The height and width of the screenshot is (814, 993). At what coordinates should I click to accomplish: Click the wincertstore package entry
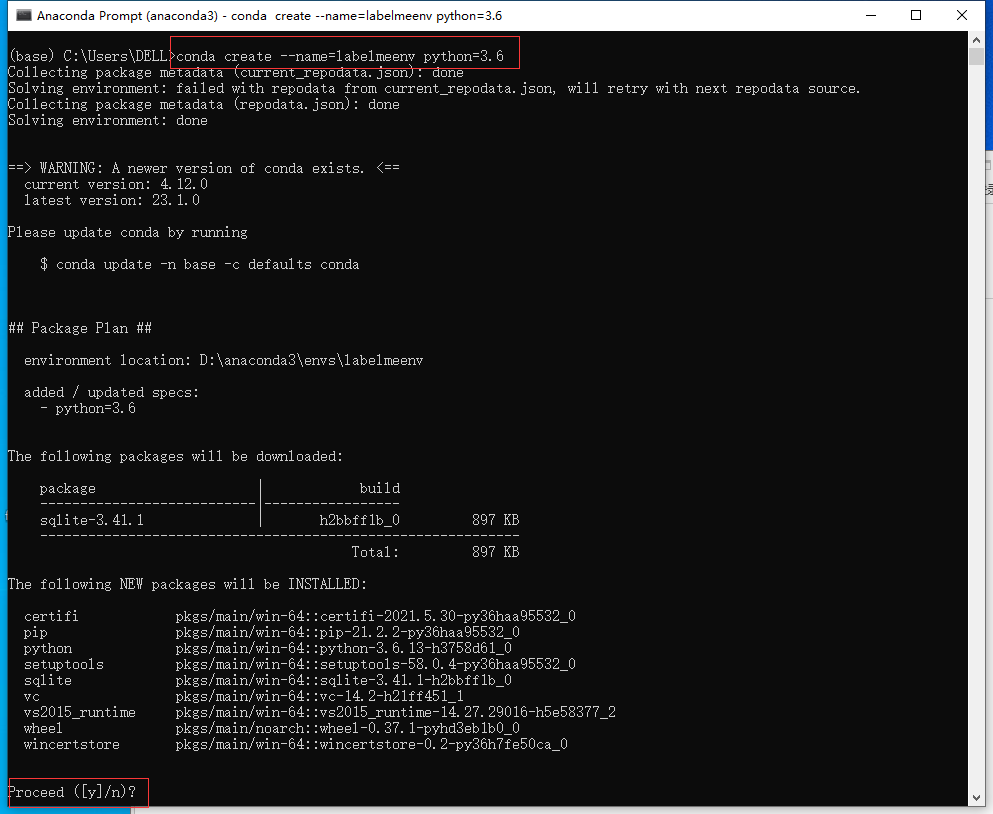point(295,744)
